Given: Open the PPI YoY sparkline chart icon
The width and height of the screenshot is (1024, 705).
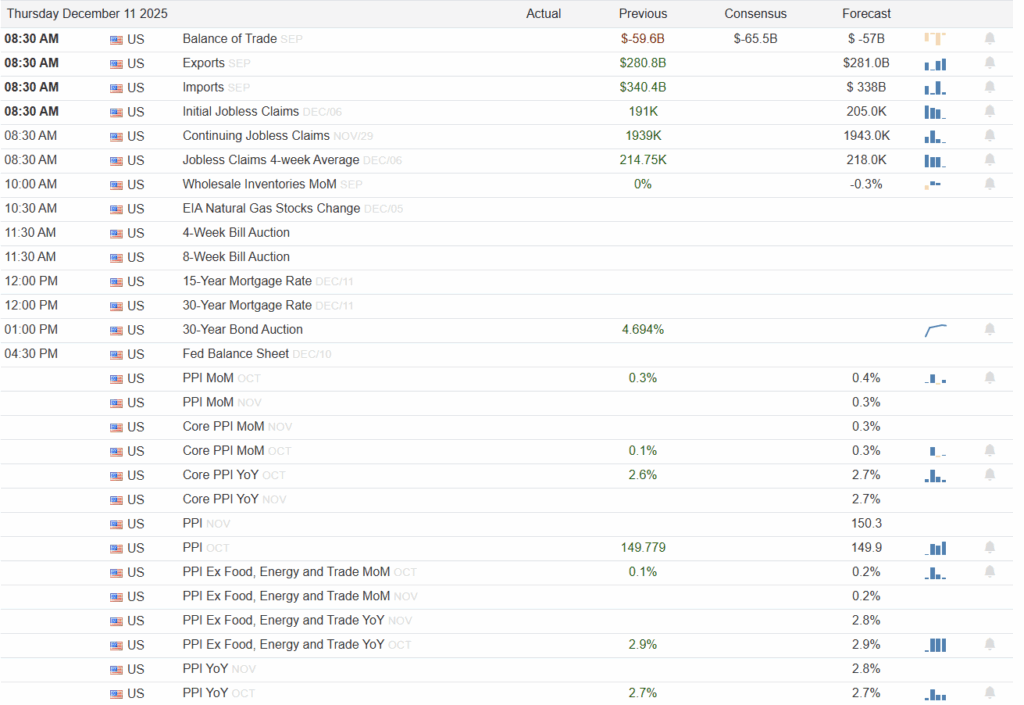Looking at the screenshot, I should coord(935,692).
